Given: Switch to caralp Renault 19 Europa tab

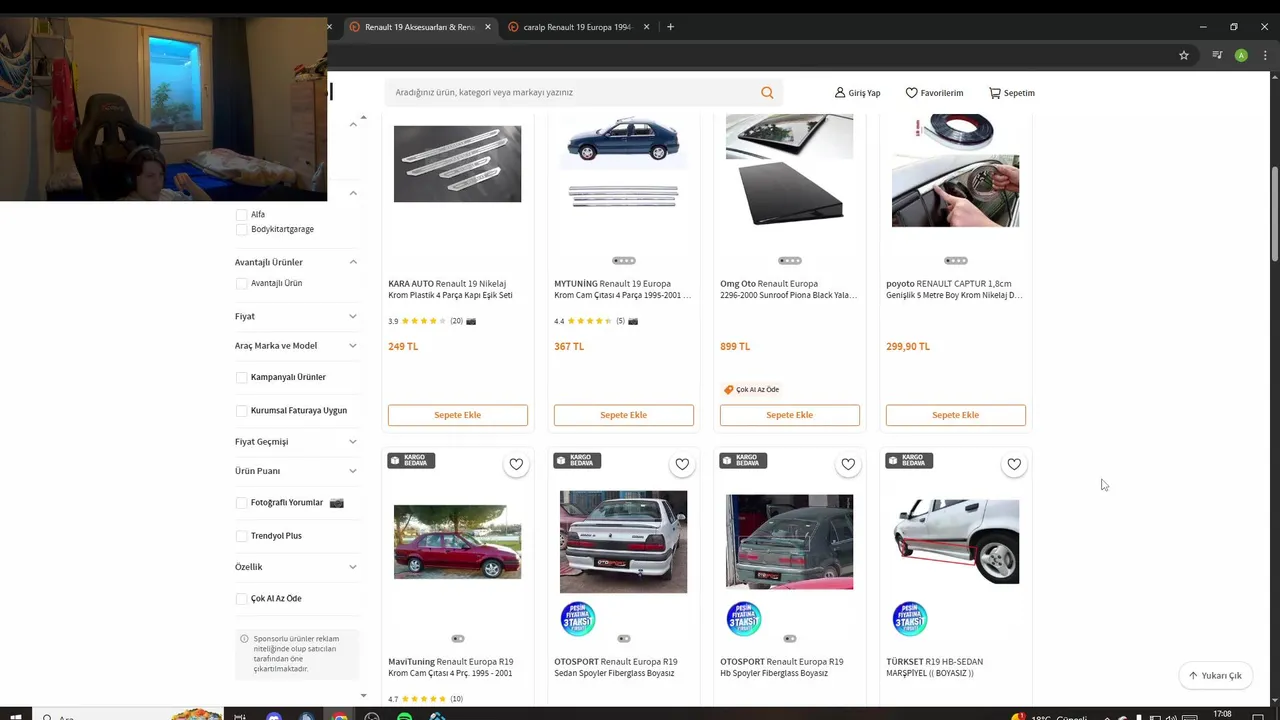Looking at the screenshot, I should tap(578, 27).
